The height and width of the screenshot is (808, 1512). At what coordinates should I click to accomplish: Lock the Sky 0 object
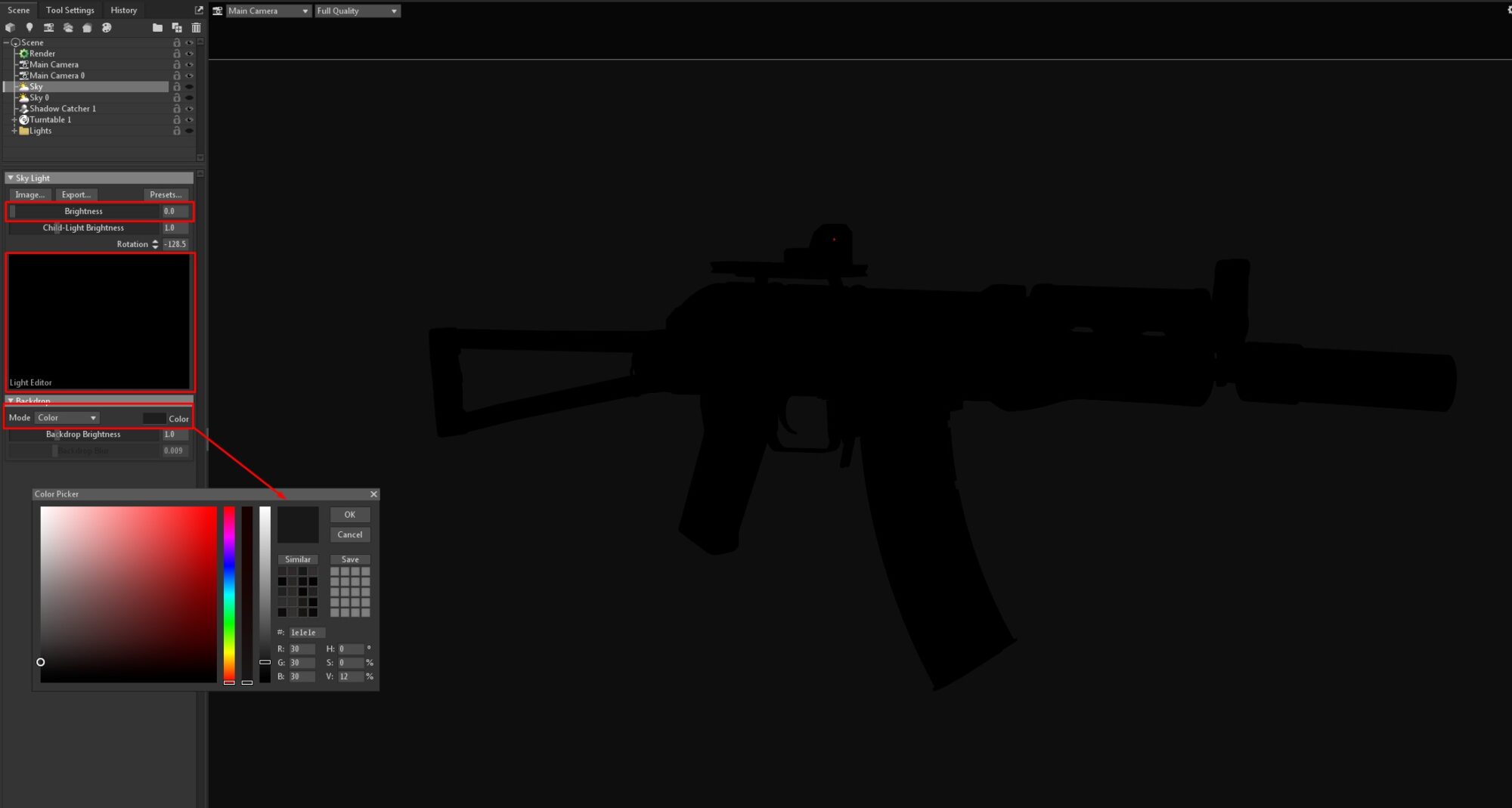pos(177,98)
